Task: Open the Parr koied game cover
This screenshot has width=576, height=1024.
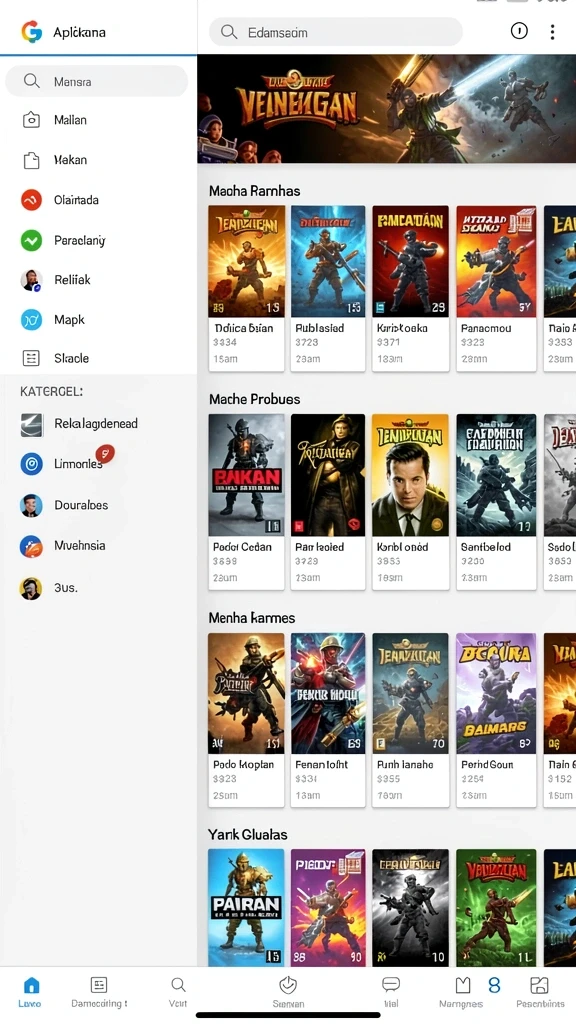Action: pos(328,475)
